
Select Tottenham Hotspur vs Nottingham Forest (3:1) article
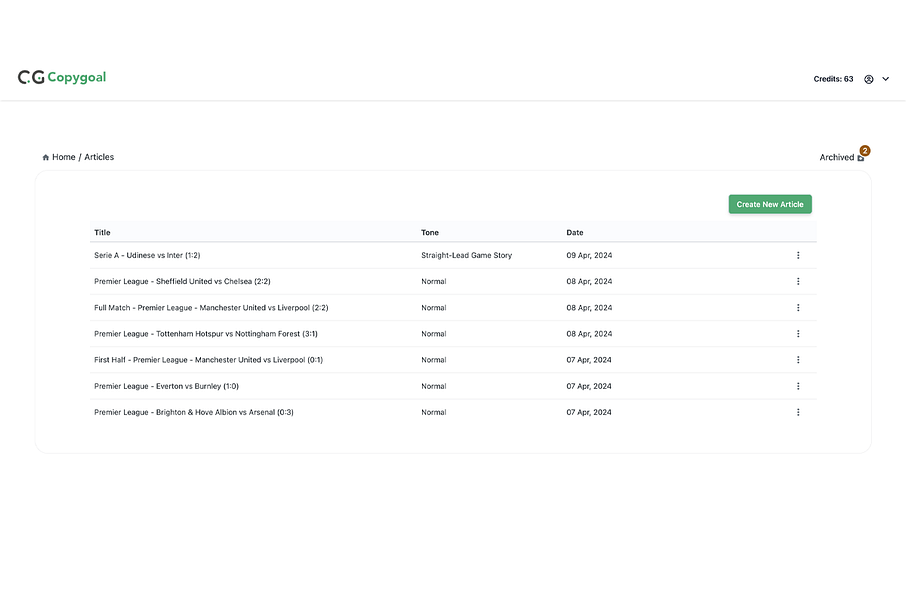pos(206,334)
